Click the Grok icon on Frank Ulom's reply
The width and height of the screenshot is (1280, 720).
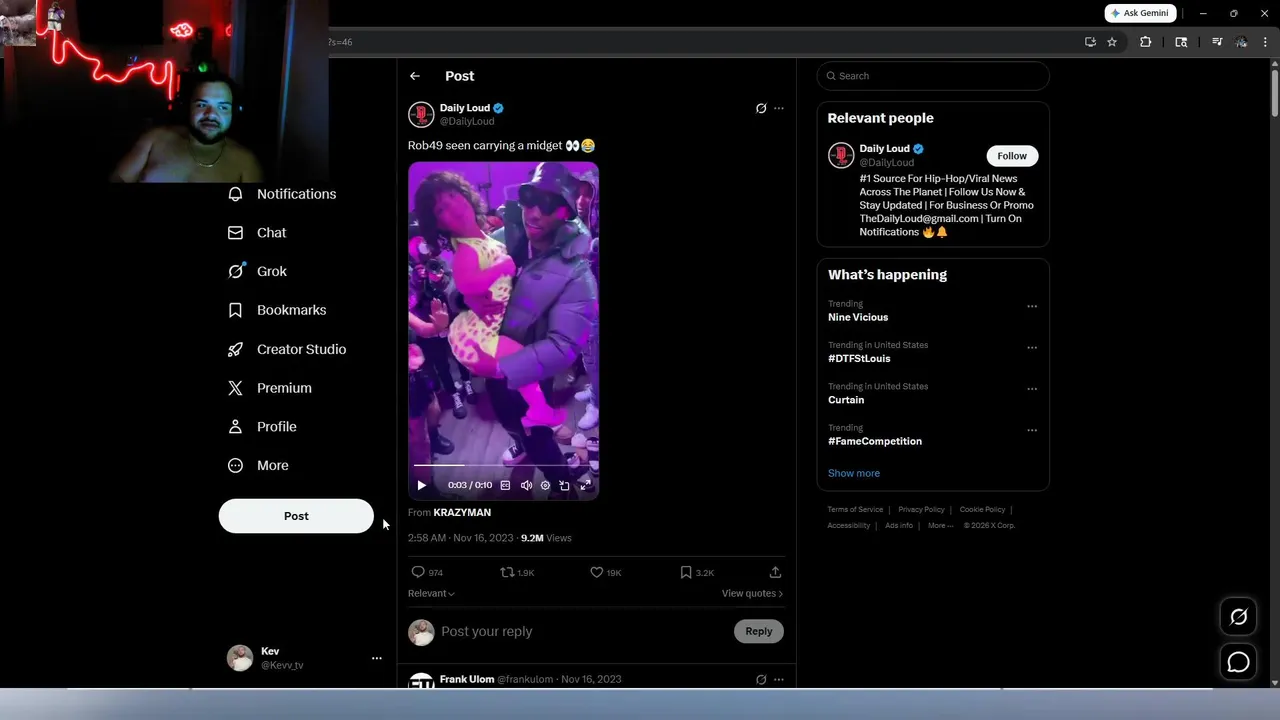pyautogui.click(x=761, y=679)
